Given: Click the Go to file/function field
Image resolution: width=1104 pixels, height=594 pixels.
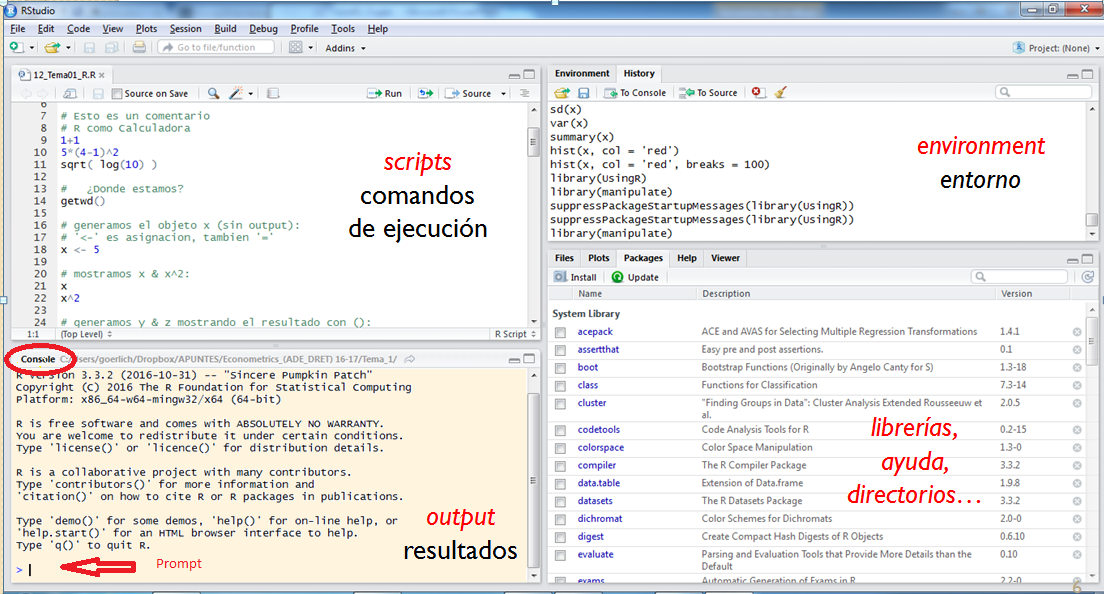Looking at the screenshot, I should [217, 47].
